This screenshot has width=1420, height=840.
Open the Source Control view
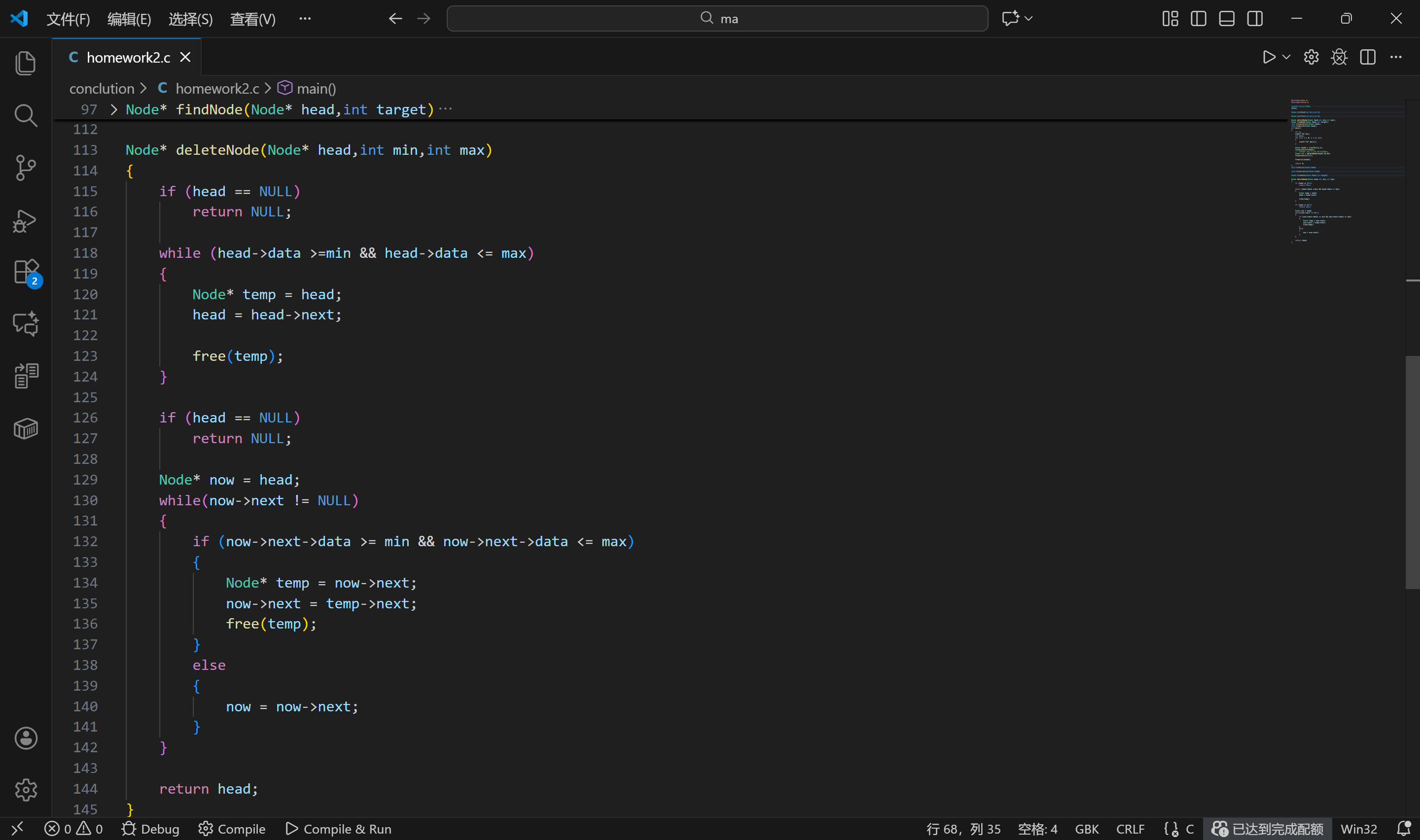pyautogui.click(x=26, y=168)
